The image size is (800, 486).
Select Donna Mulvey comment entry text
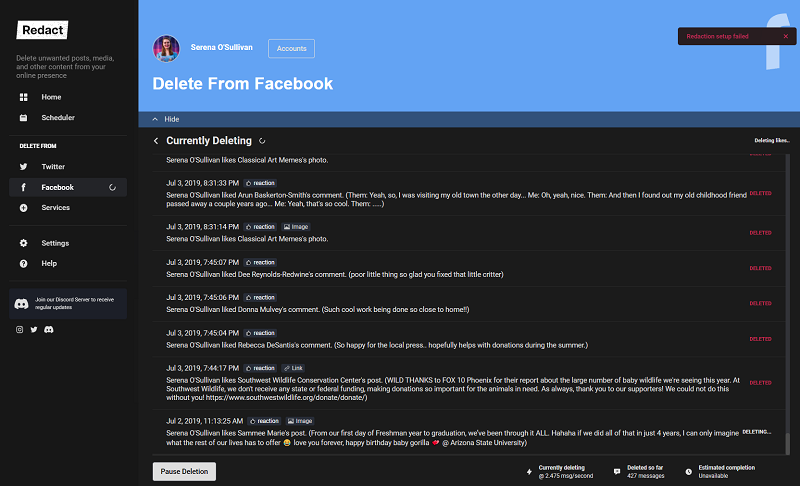pos(317,310)
